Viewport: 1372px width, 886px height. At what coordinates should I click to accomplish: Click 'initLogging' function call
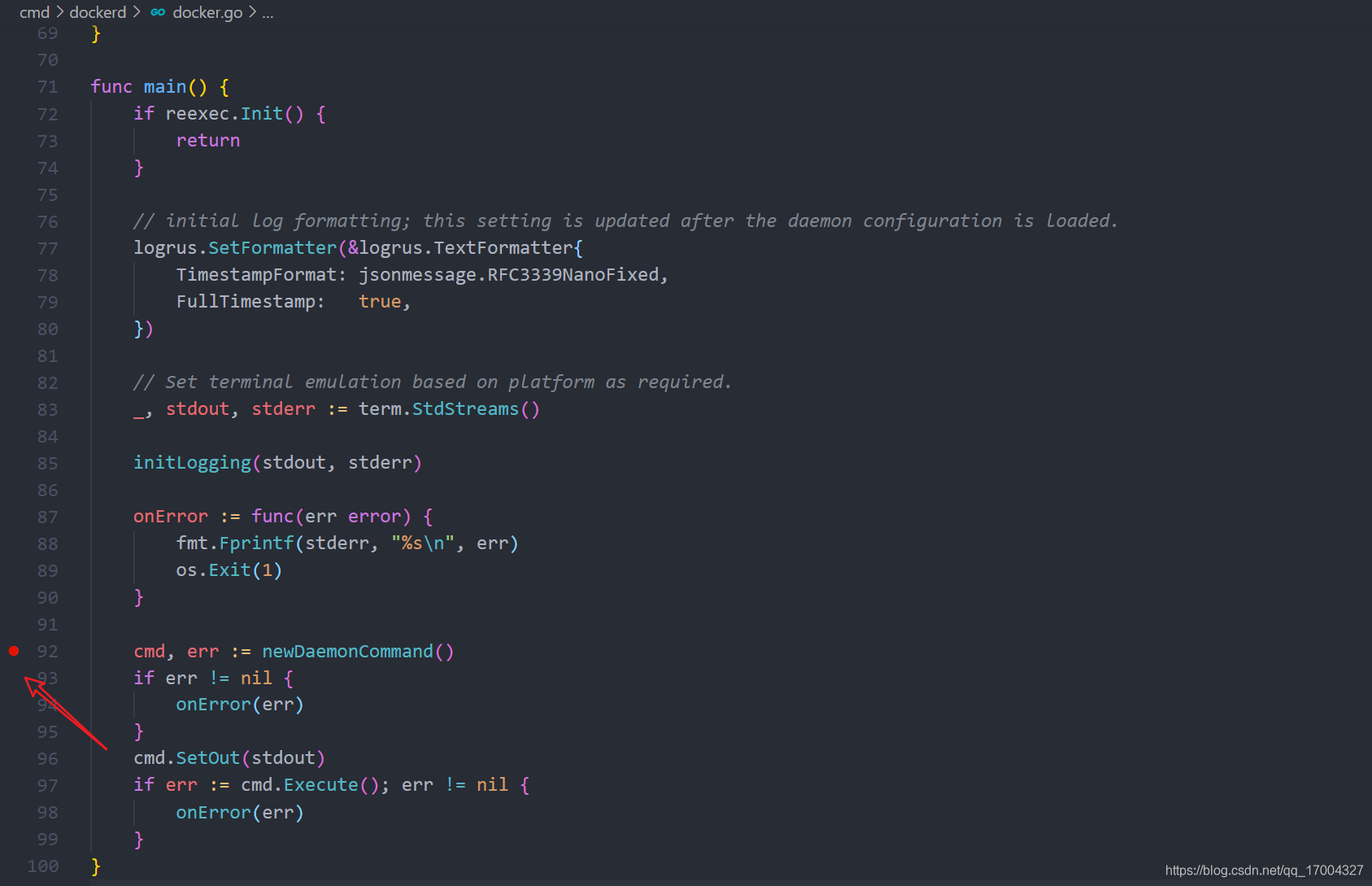[x=193, y=463]
